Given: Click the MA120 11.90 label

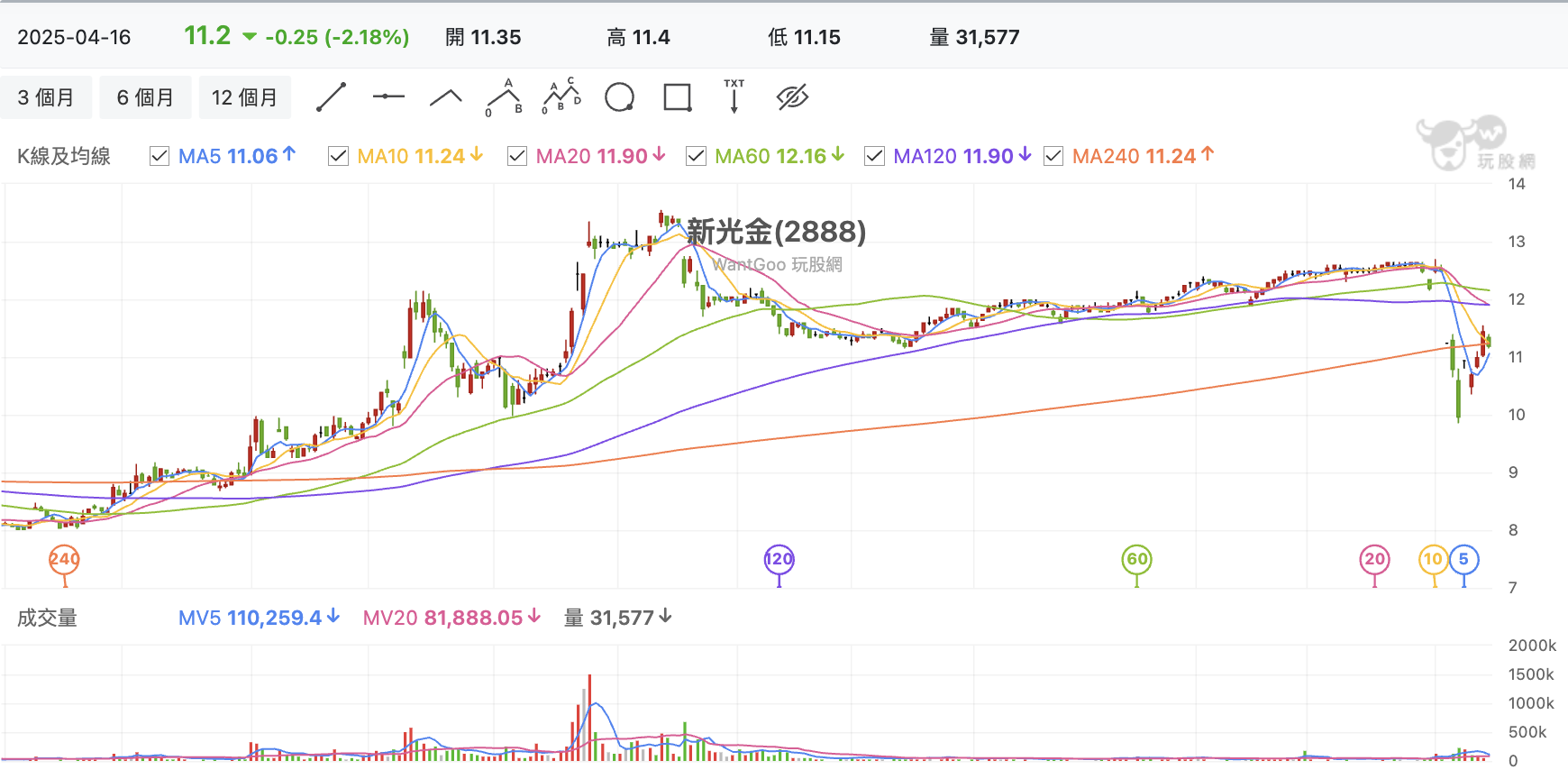Looking at the screenshot, I should tap(962, 156).
